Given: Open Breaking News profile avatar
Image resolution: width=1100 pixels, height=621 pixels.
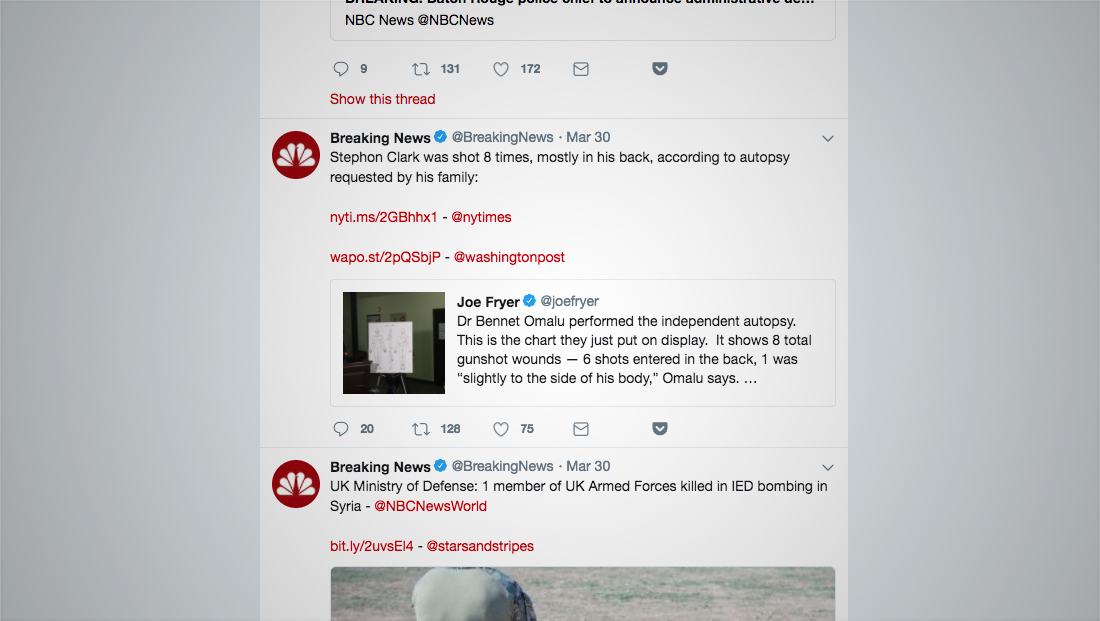Looking at the screenshot, I should pos(295,154).
